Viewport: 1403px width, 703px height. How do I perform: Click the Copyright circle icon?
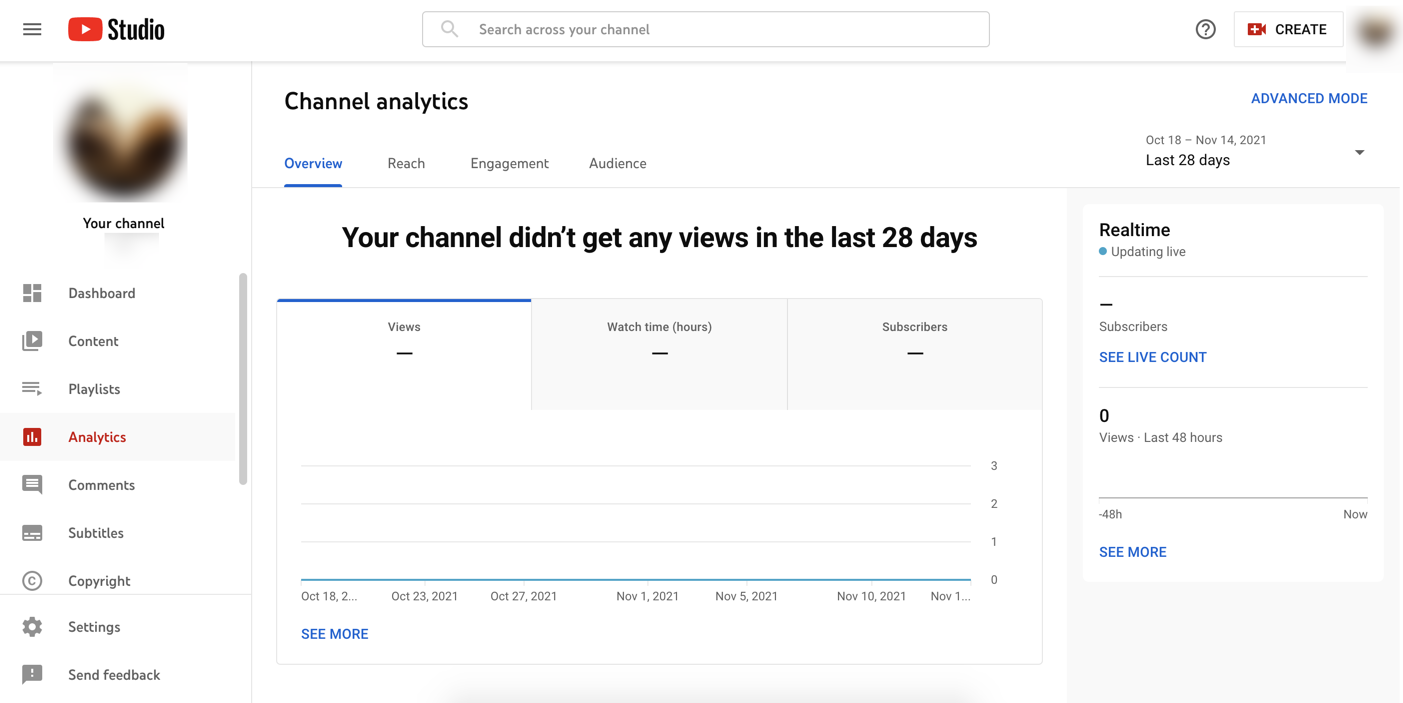click(32, 581)
